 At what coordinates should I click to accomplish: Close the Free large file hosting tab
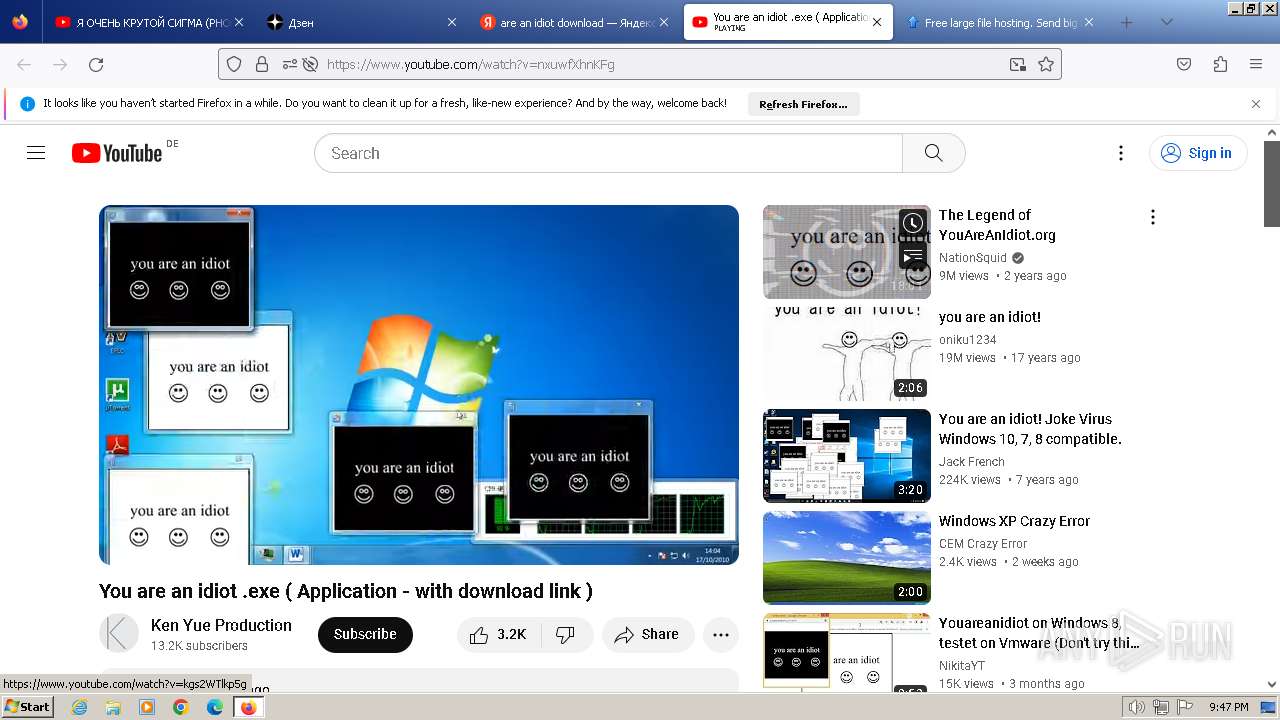pos(1088,22)
